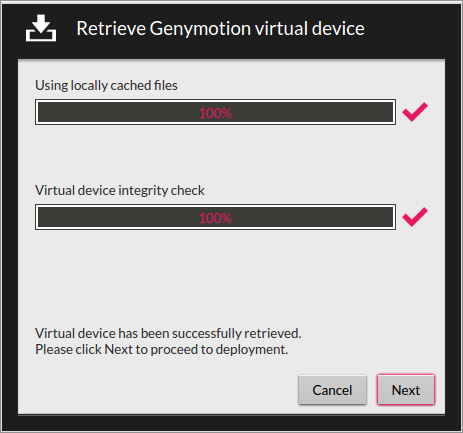Click the 100% text in integrity check bar

(215, 218)
